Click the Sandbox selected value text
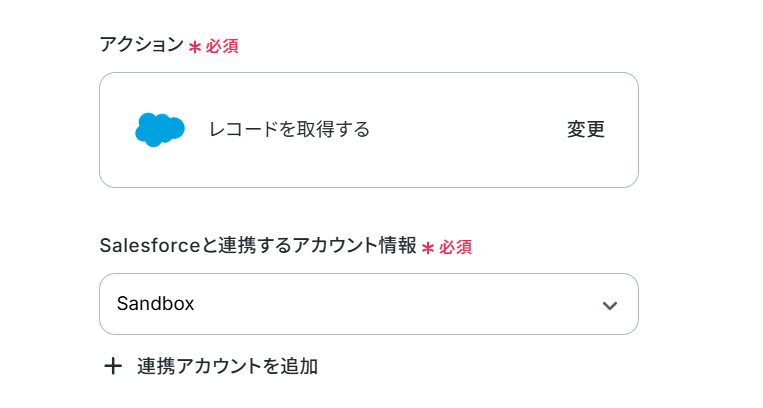763x408 pixels. click(155, 304)
